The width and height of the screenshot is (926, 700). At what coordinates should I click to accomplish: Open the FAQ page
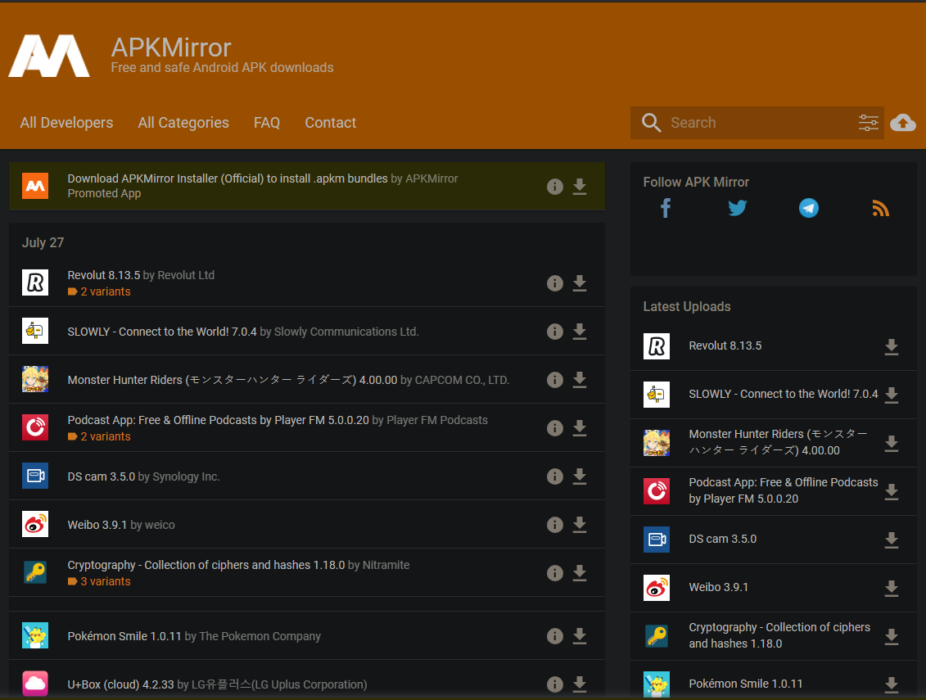267,122
